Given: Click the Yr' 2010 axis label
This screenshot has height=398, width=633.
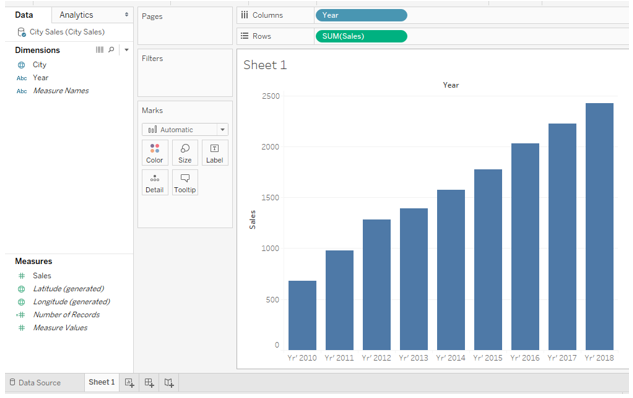Looking at the screenshot, I should coord(302,358).
